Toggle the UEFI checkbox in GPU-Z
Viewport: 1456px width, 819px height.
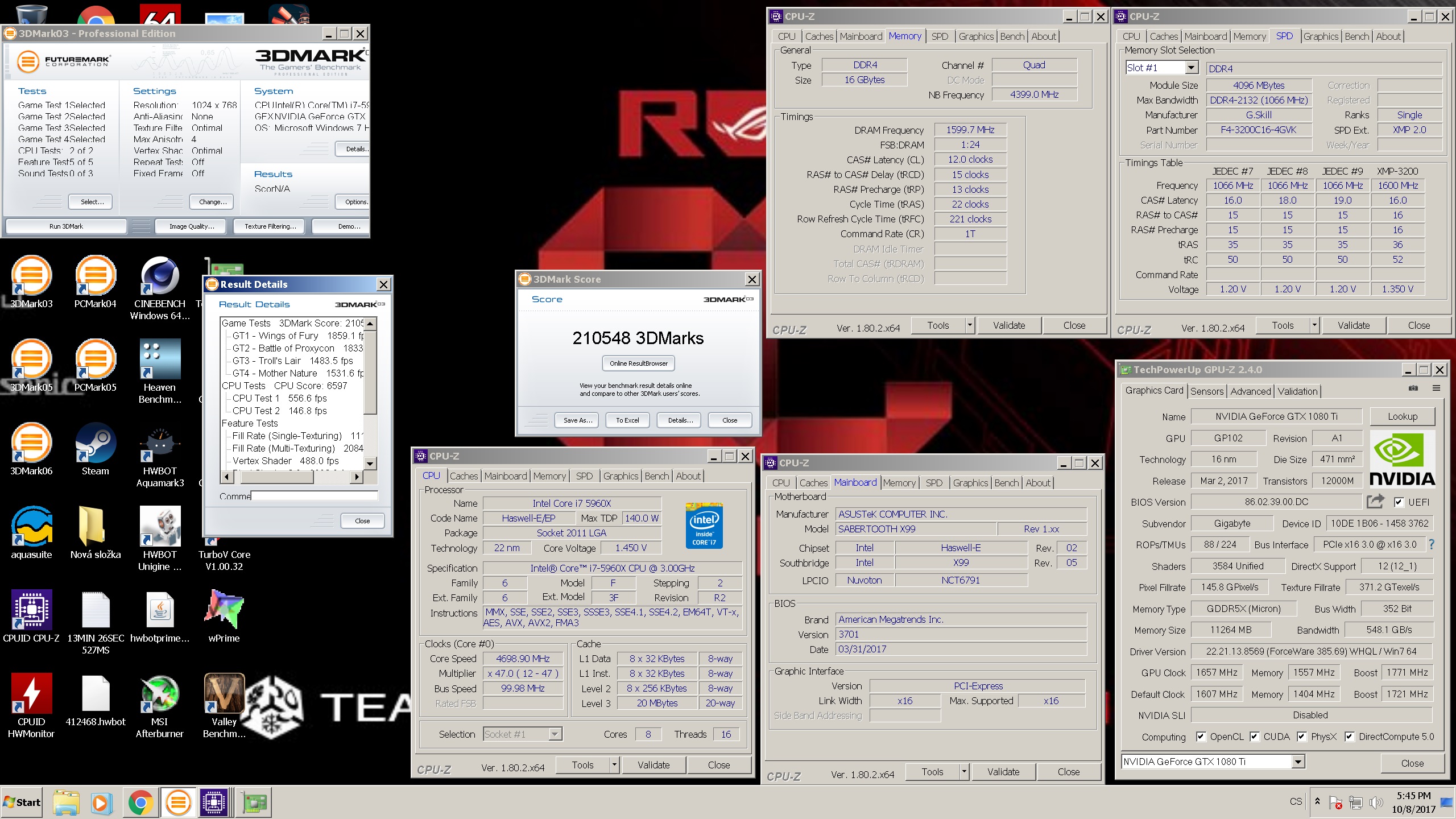tap(1399, 502)
